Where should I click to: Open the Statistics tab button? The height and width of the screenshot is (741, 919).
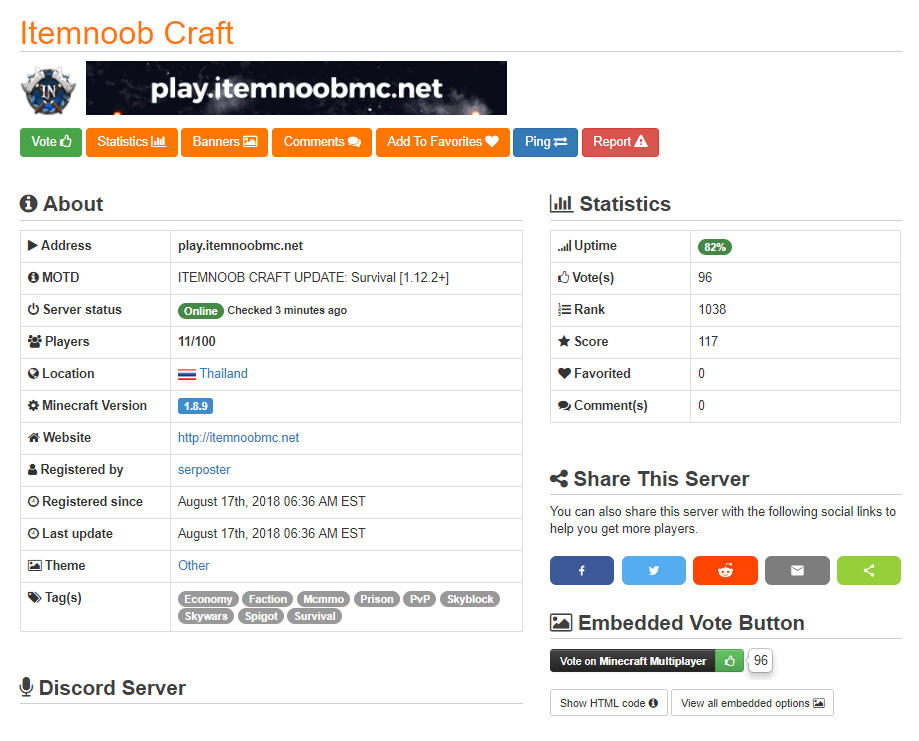tap(131, 142)
